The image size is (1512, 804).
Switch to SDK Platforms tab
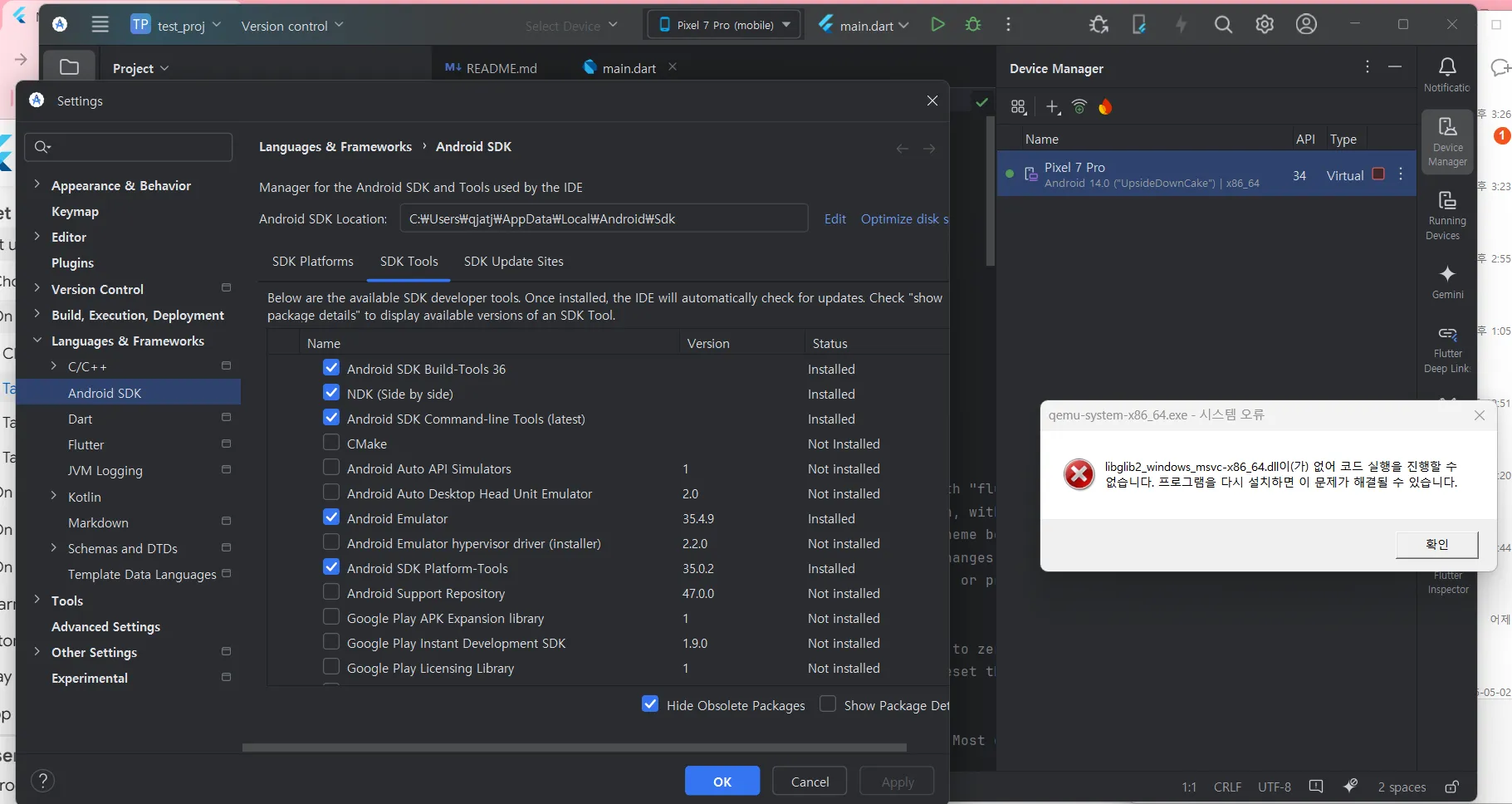tap(313, 261)
